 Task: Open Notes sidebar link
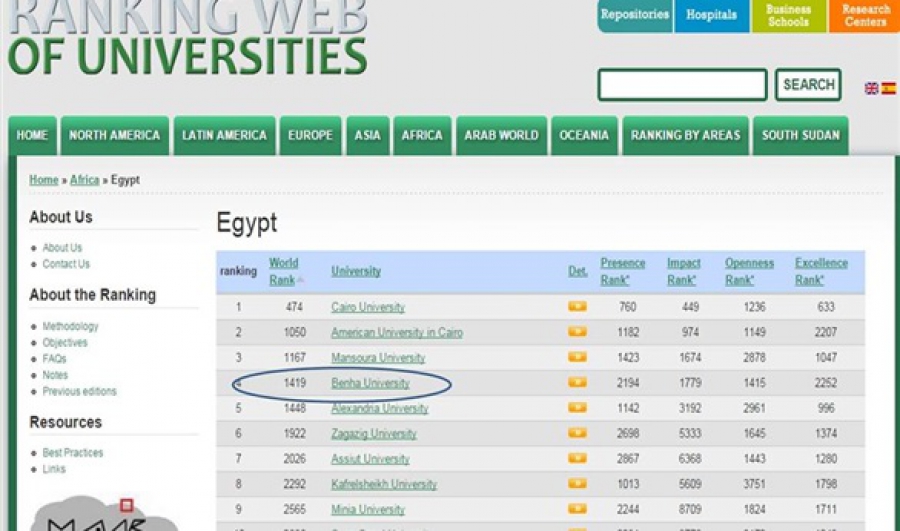click(x=55, y=375)
